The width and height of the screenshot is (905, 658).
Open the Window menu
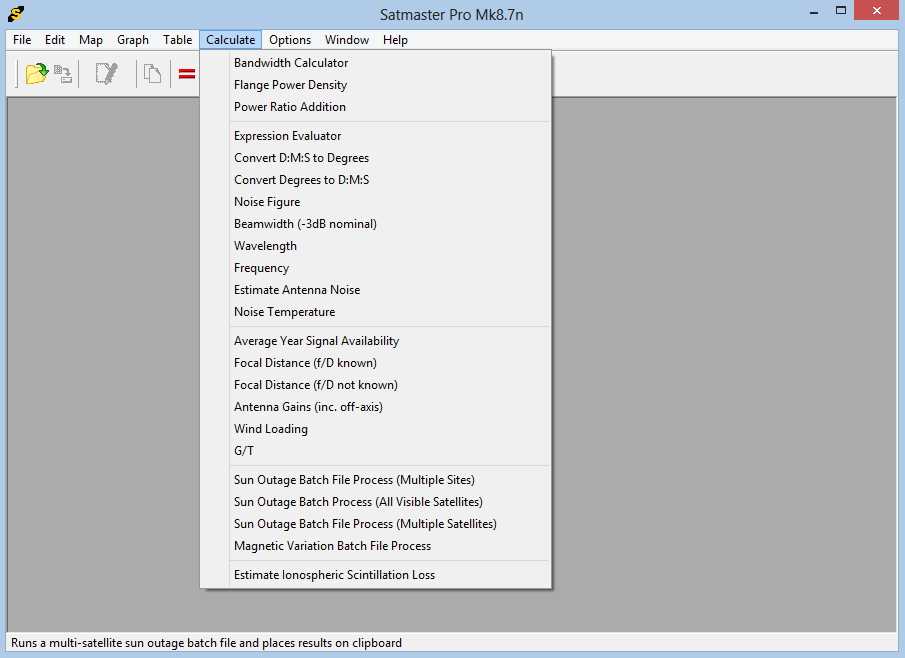(x=347, y=40)
